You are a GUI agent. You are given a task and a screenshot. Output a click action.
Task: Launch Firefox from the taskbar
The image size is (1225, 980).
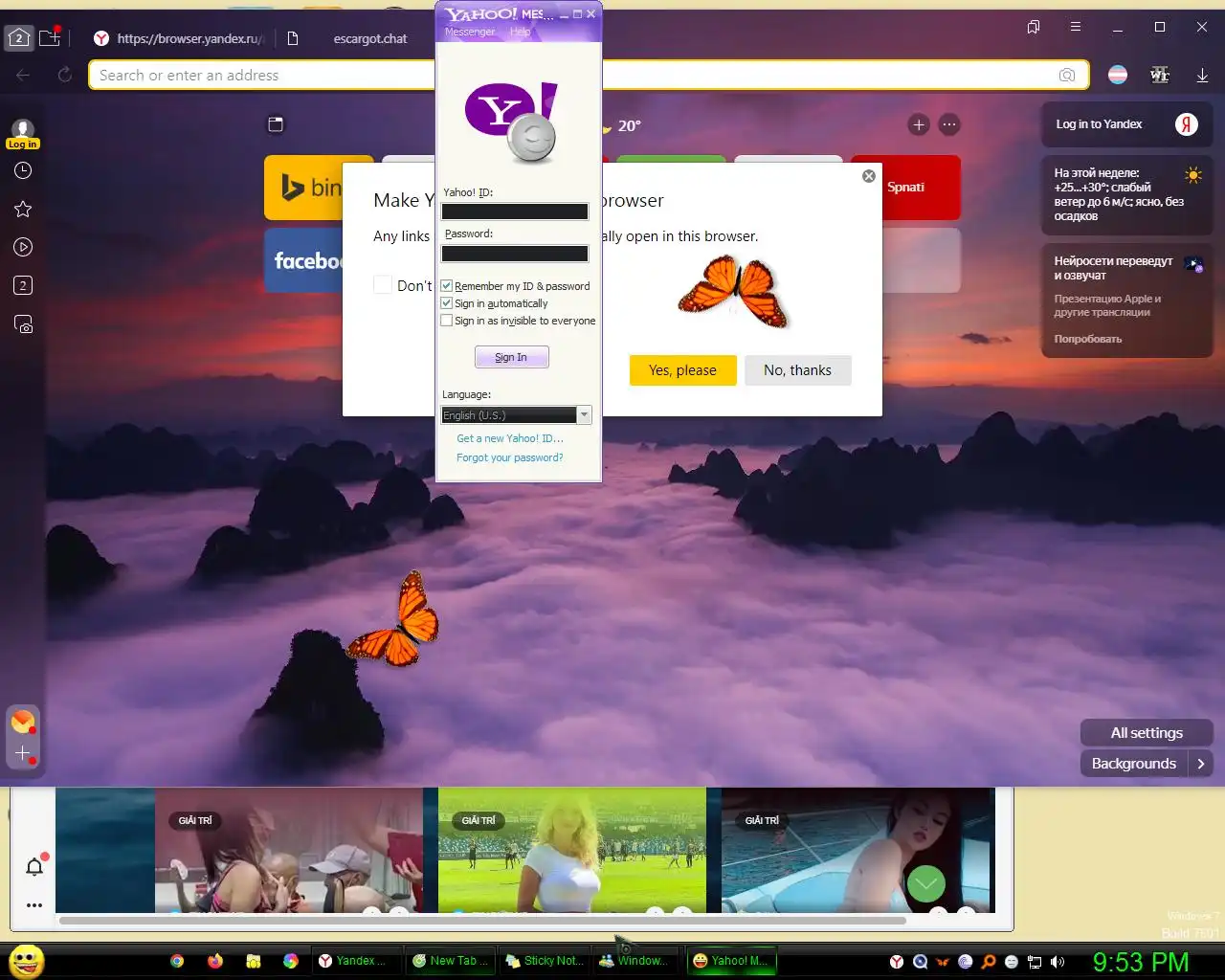(215, 961)
